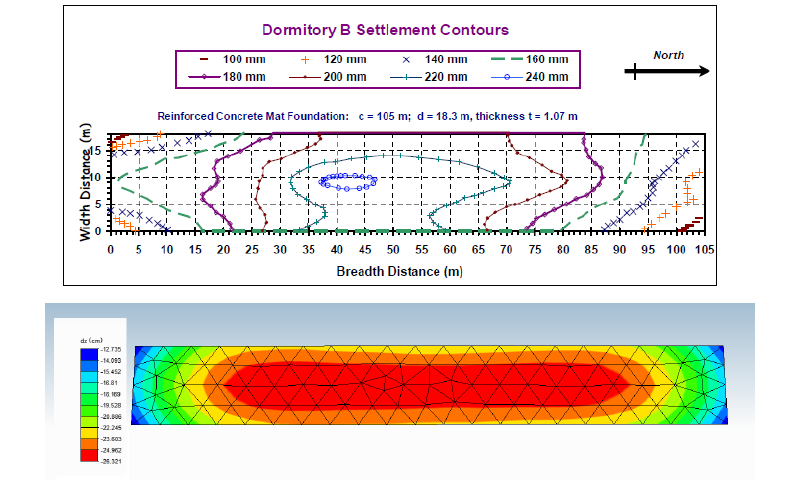800x480 pixels.
Task: Click breadth axis tick label 105
Action: [x=705, y=250]
